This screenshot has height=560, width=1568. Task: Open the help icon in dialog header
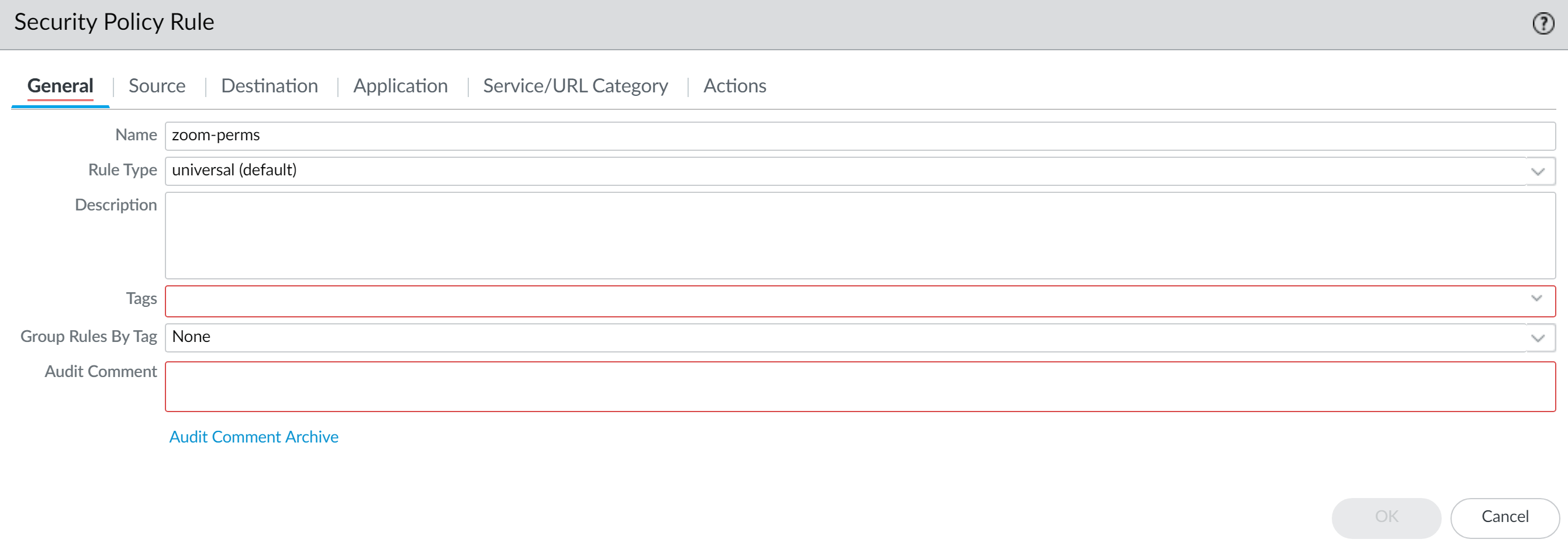pos(1542,24)
